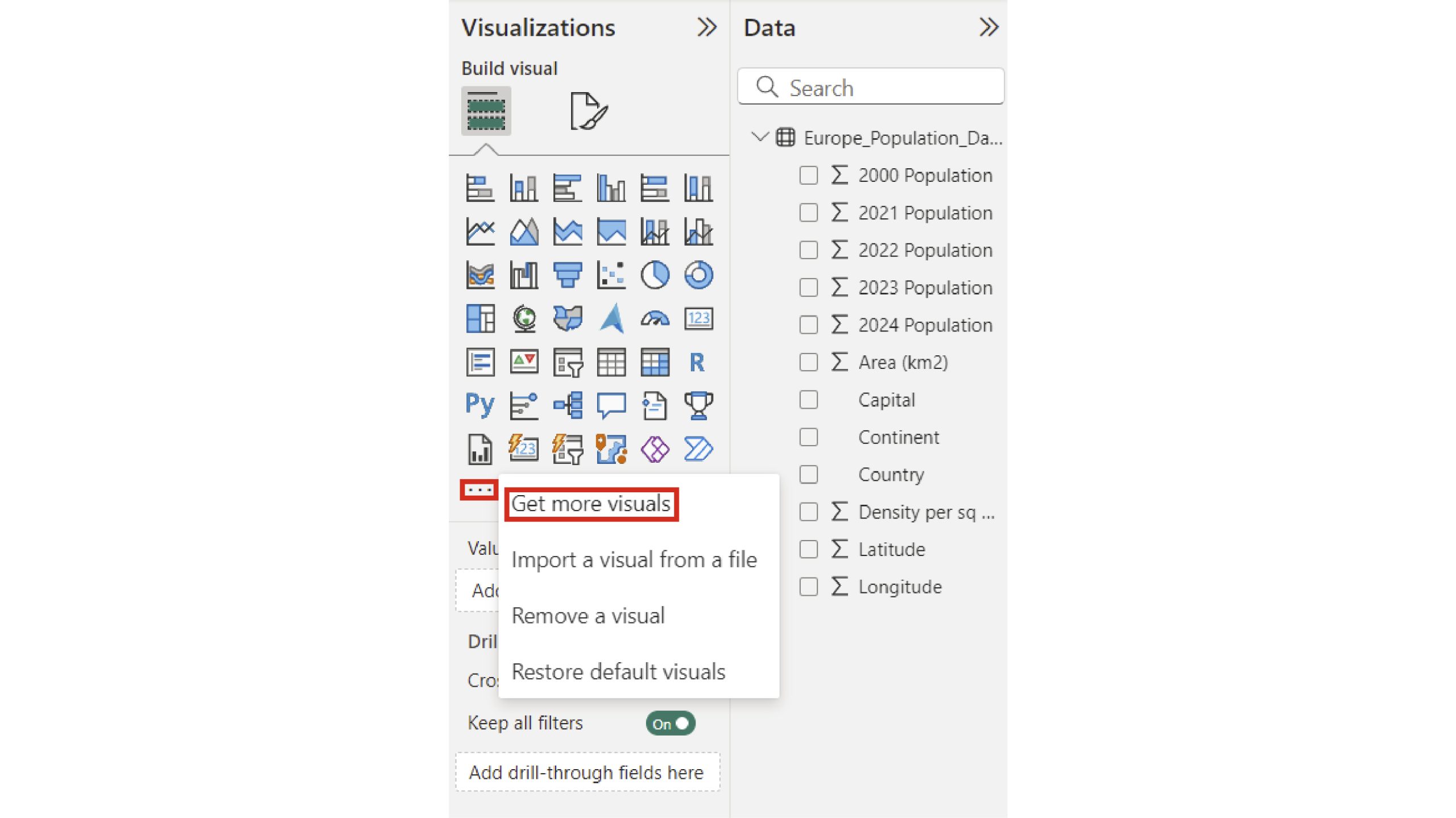Select Remove a visual option
The width and height of the screenshot is (1456, 818).
point(588,614)
